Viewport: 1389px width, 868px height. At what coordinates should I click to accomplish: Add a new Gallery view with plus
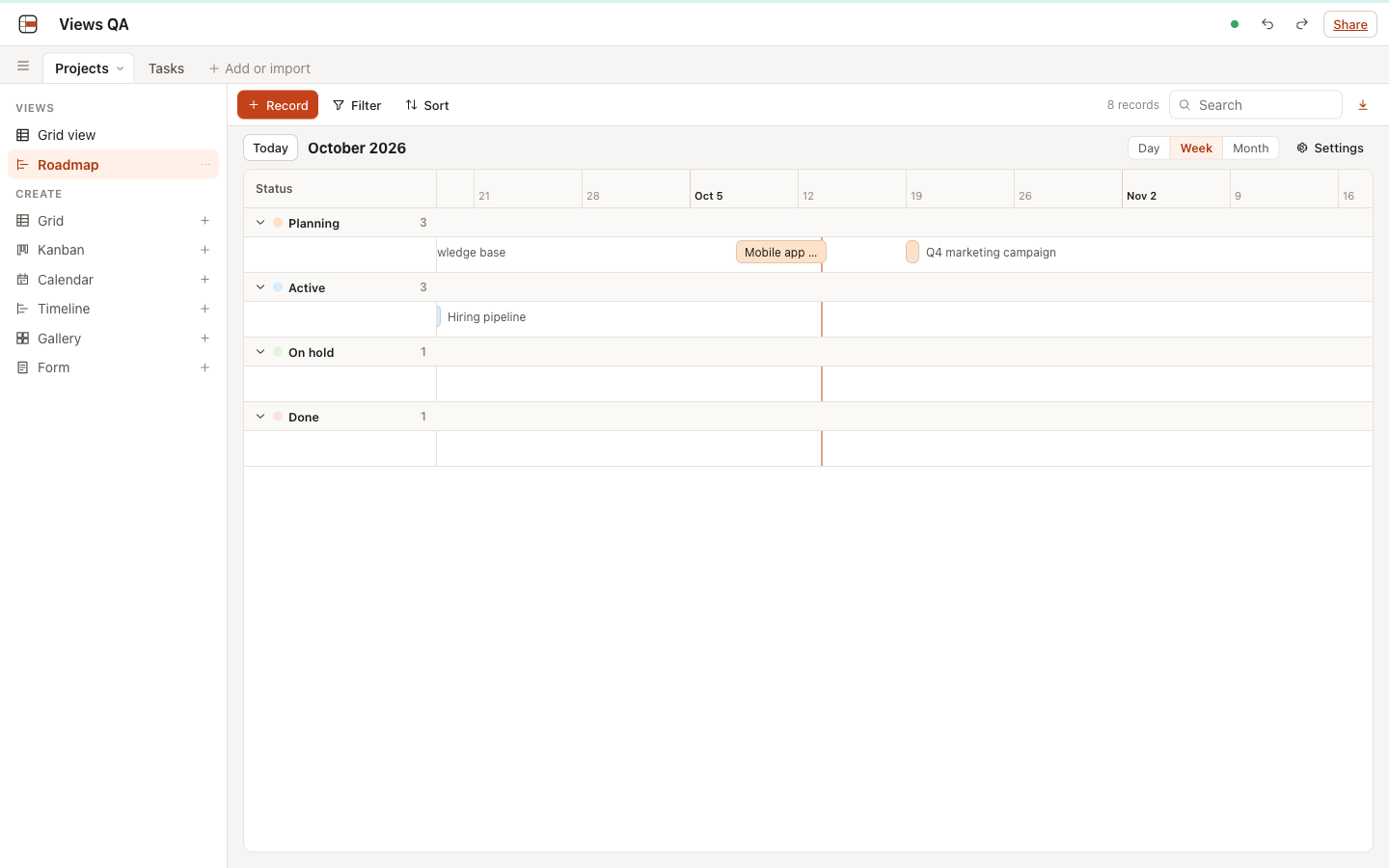204,339
